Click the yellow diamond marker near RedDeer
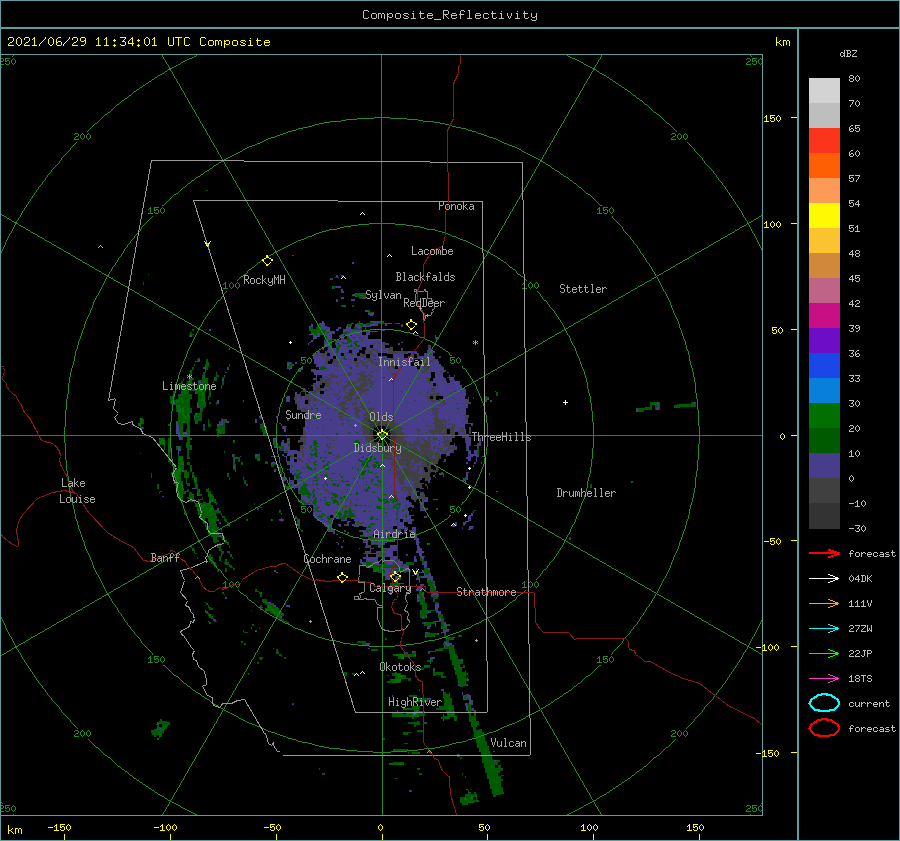Screen dimensions: 900x841 point(412,325)
